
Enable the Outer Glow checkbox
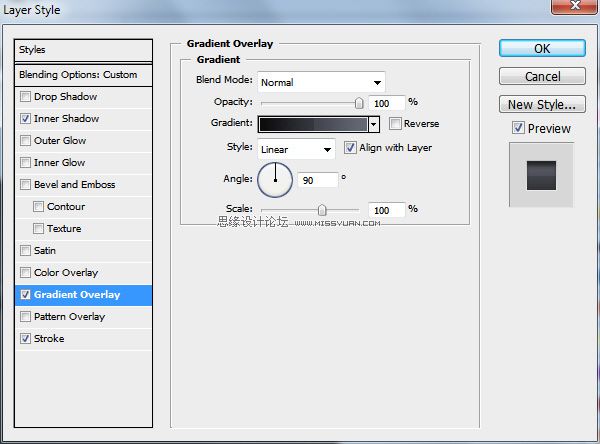pyautogui.click(x=25, y=140)
